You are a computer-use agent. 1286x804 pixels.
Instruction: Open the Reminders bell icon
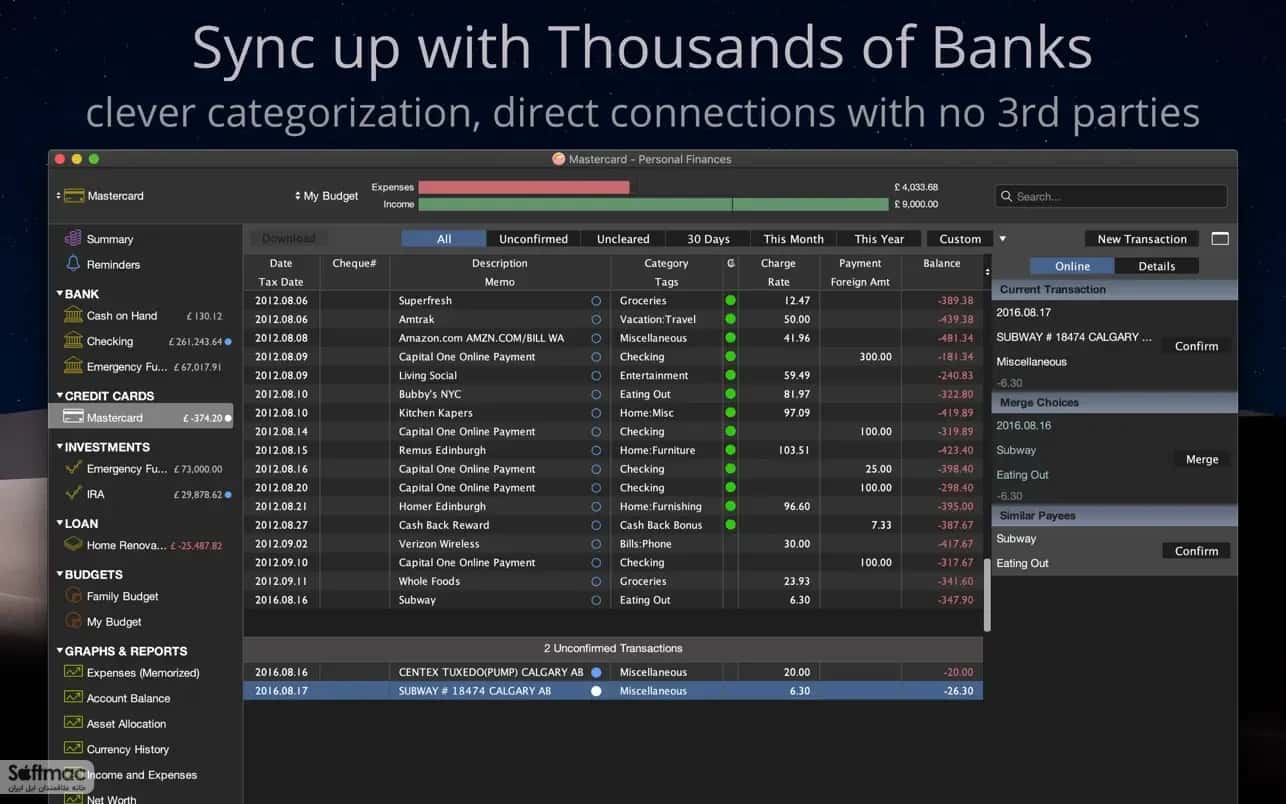tap(73, 264)
